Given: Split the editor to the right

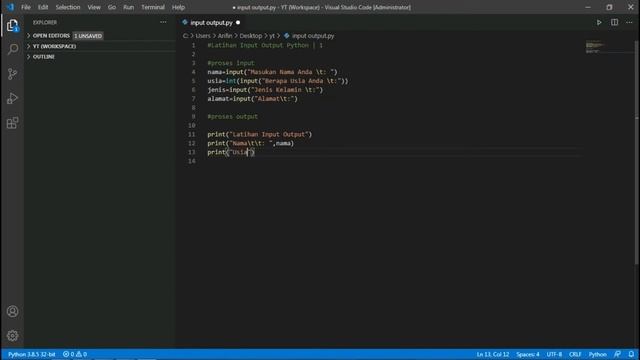Looking at the screenshot, I should click(x=614, y=22).
